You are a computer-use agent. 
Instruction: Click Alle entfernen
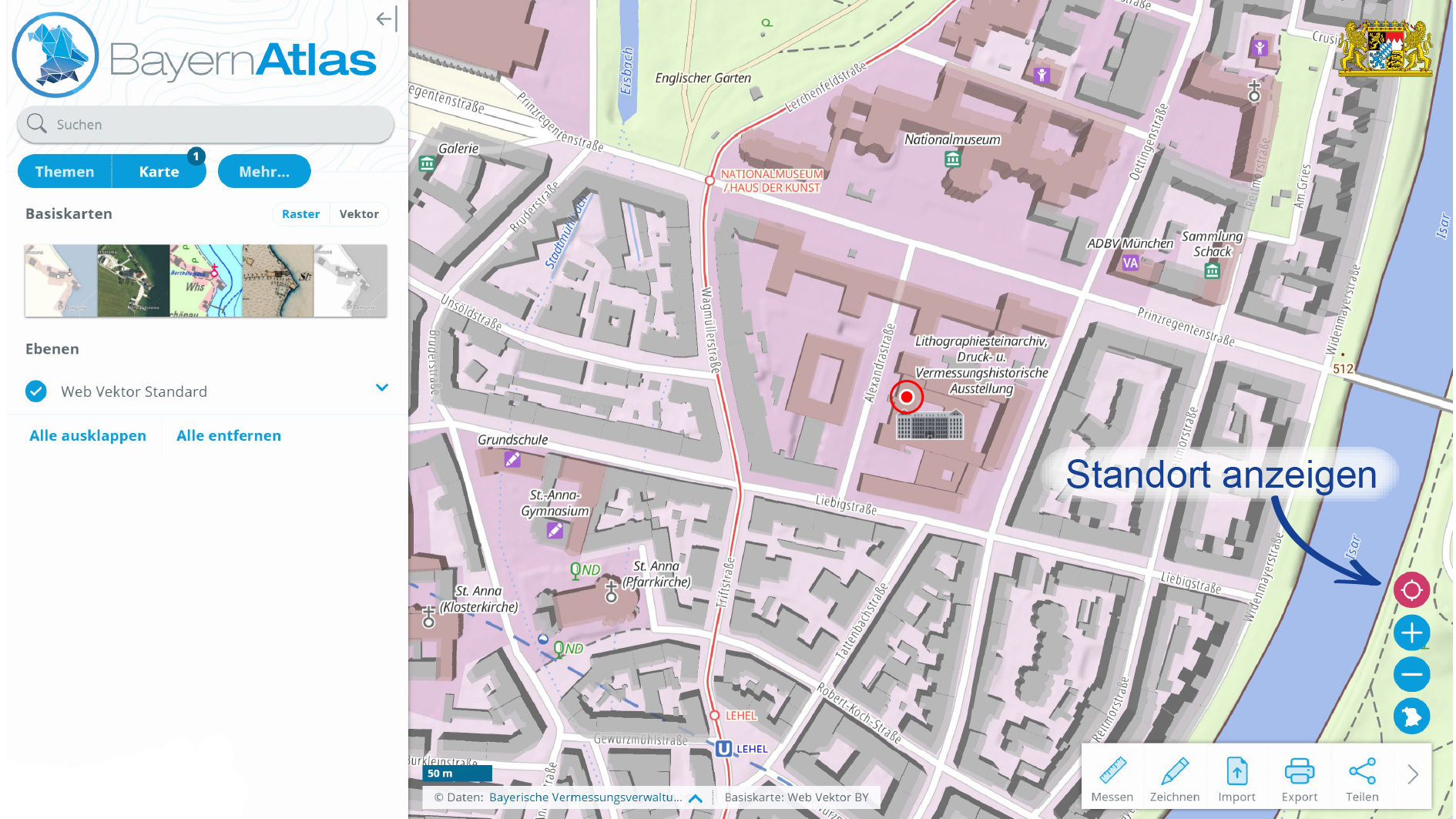(x=229, y=435)
